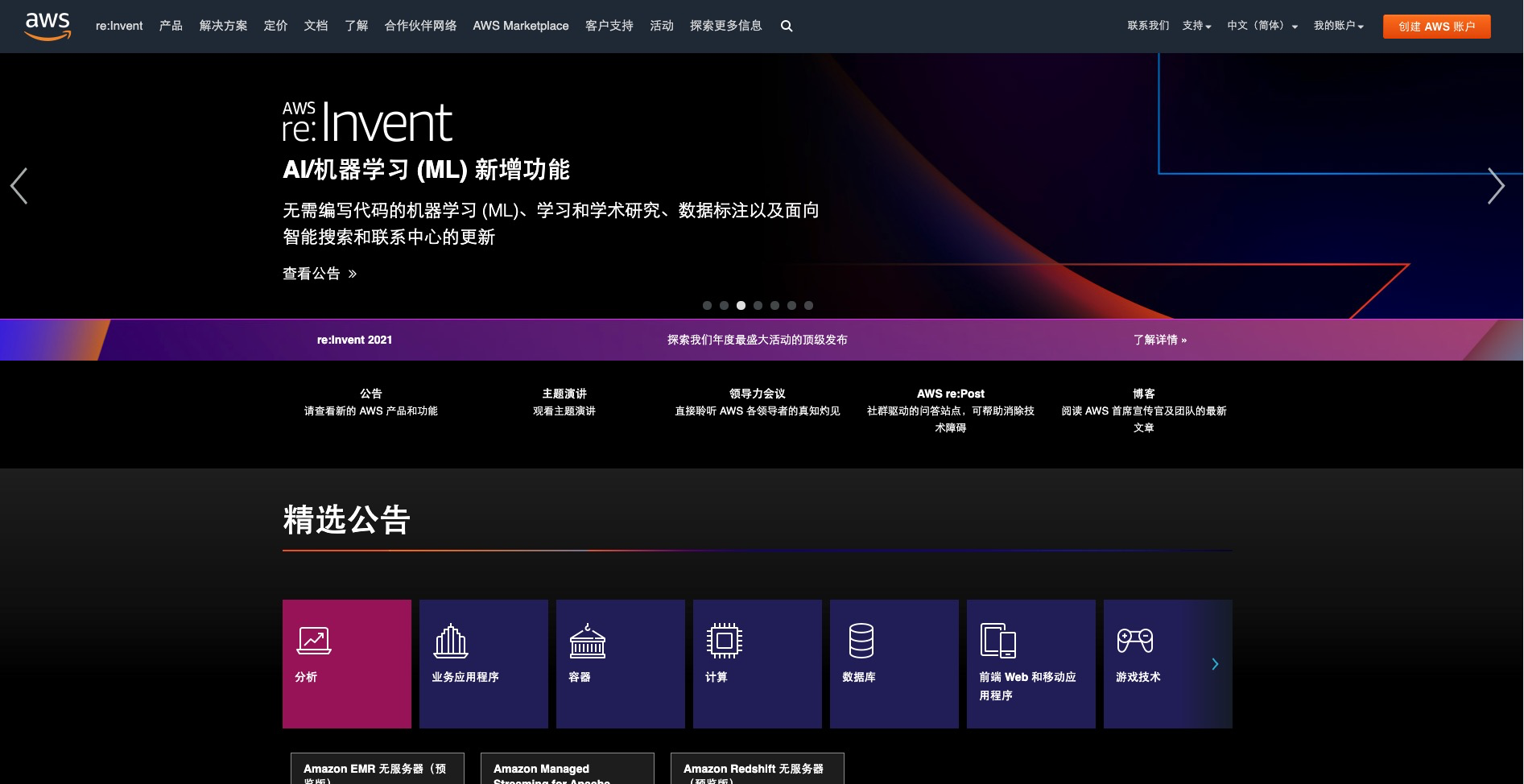Image resolution: width=1524 pixels, height=784 pixels.
Task: Select the seventh carousel dot
Action: coord(808,305)
